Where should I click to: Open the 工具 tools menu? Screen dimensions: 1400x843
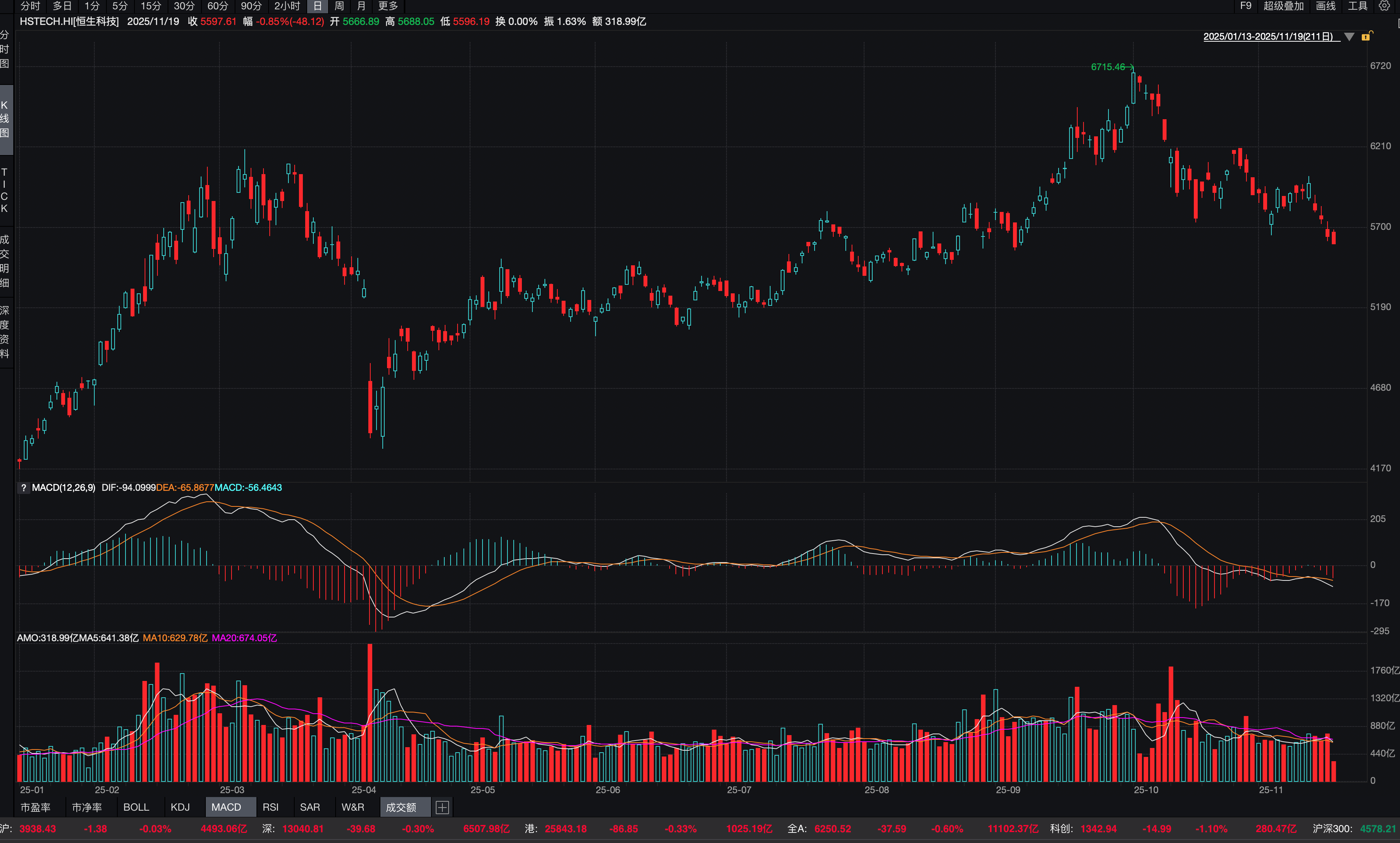coord(1358,6)
